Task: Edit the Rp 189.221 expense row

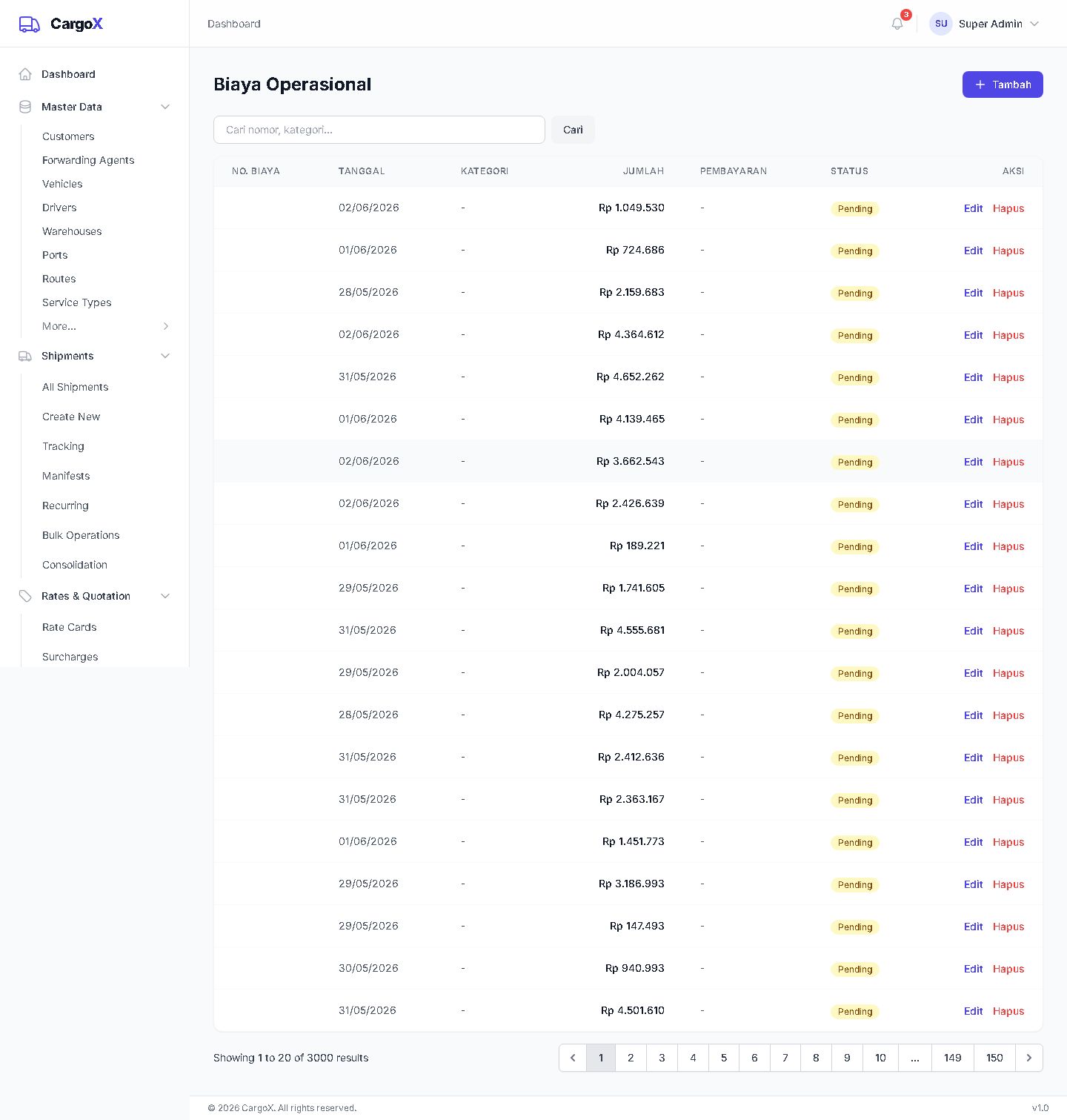Action: 973,546
